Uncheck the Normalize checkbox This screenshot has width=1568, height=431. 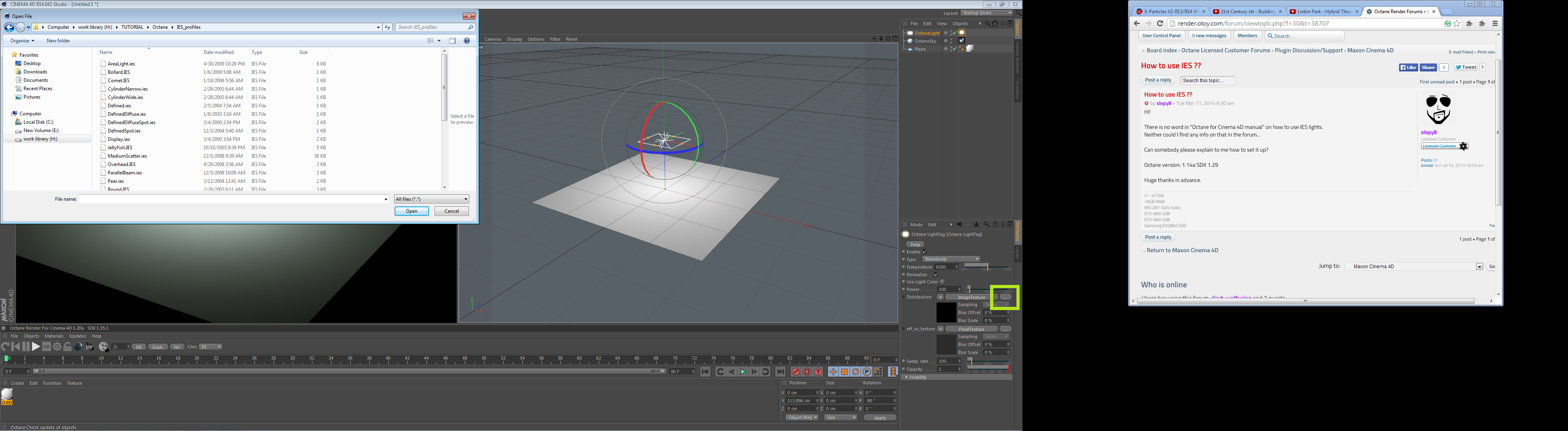point(936,274)
